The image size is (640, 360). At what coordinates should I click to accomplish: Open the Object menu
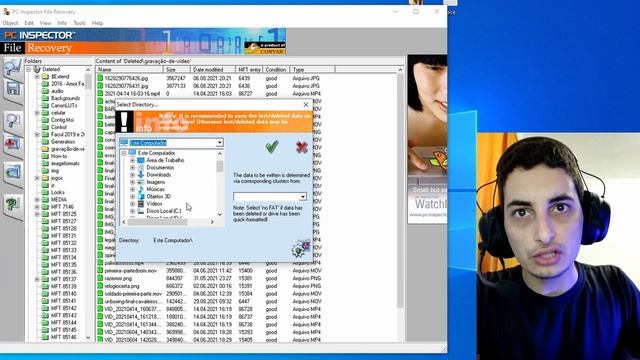tap(10, 23)
